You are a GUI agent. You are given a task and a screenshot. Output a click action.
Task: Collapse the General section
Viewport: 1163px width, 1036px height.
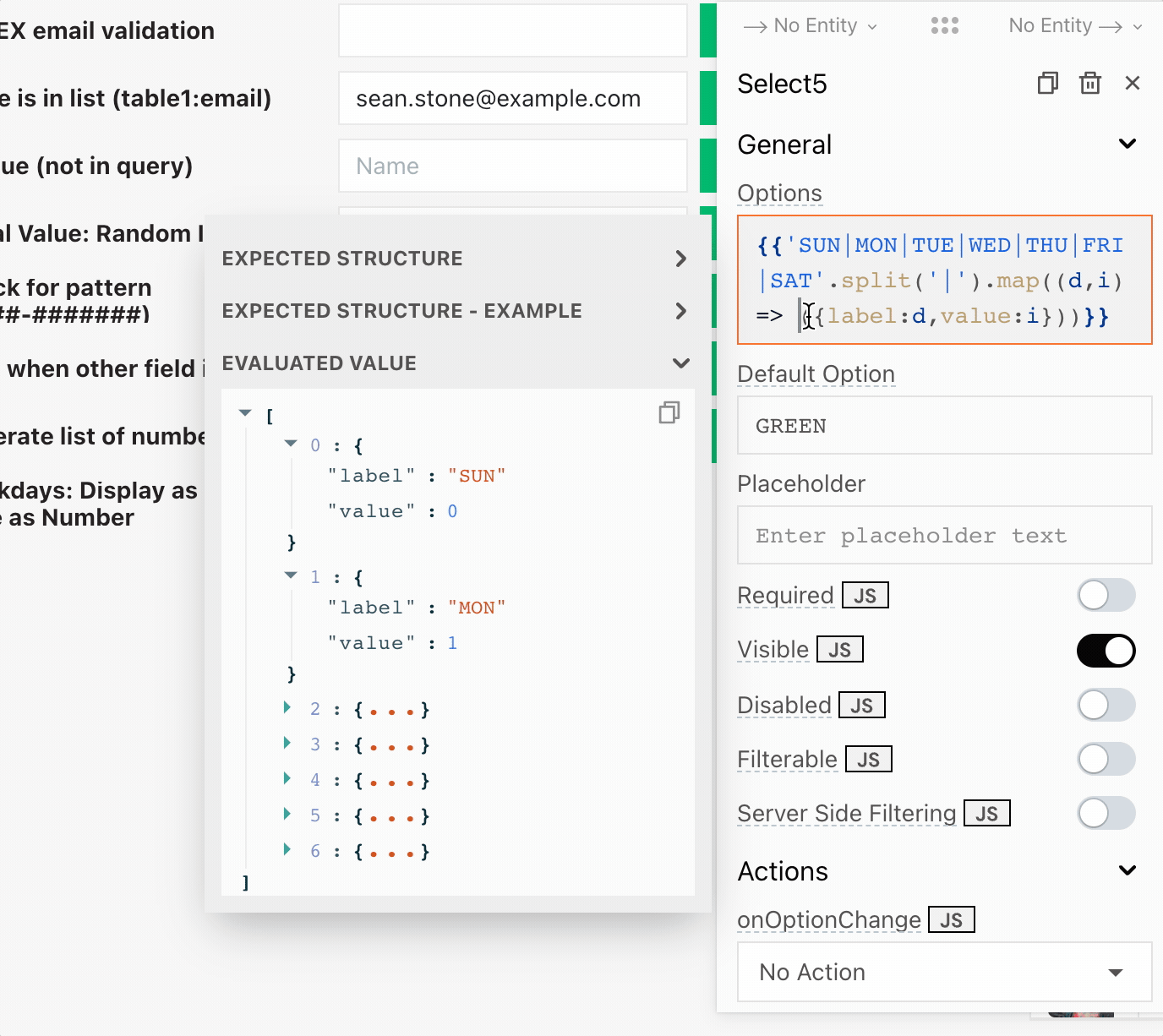pos(1127,144)
